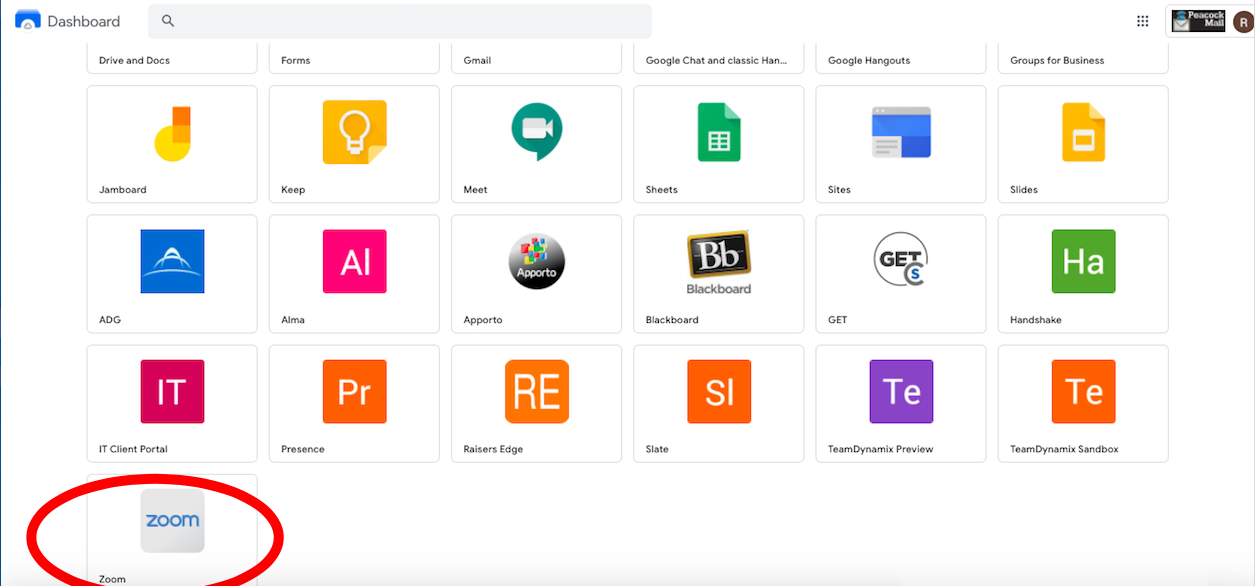Click the Blackboard label under the tile
The width and height of the screenshot is (1255, 586).
672,320
